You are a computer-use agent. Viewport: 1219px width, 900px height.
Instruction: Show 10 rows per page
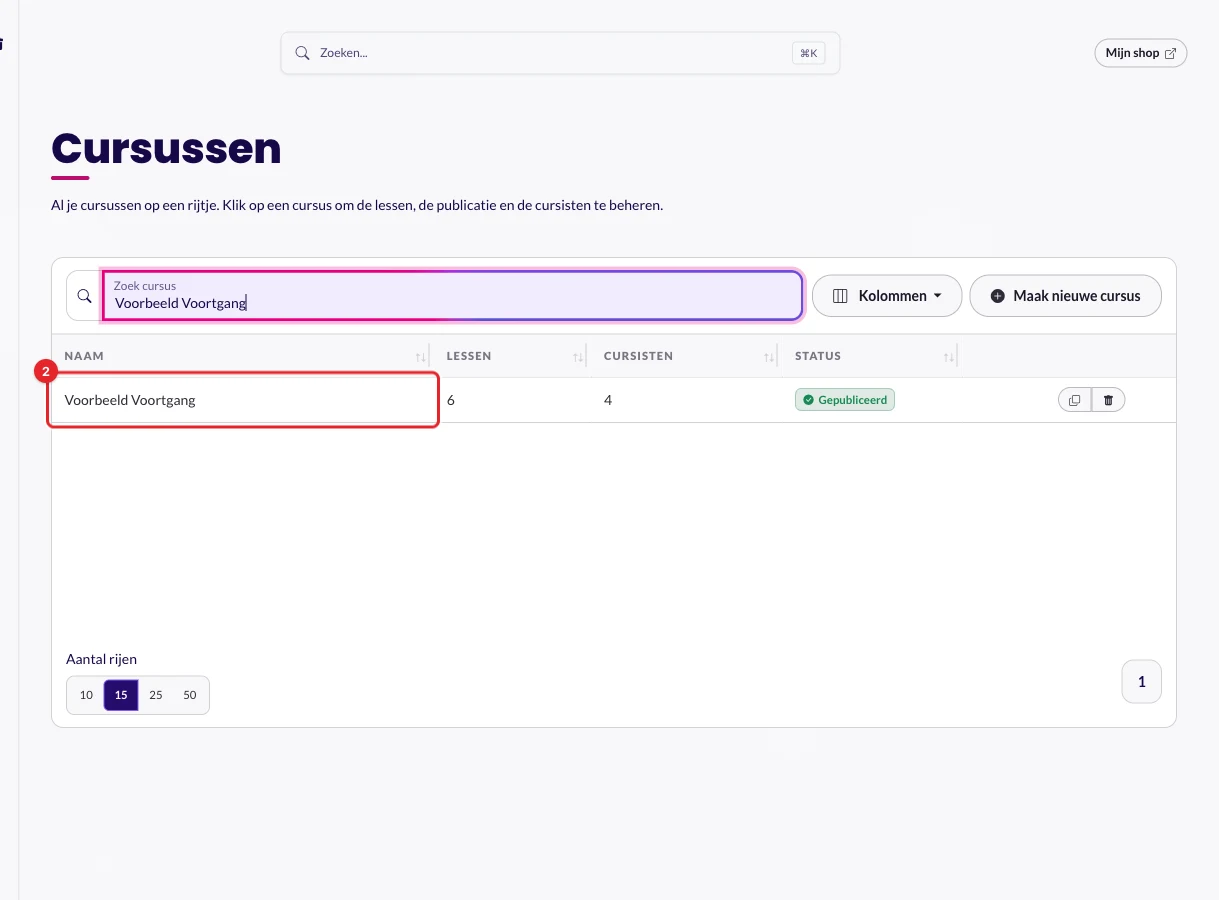(x=86, y=695)
